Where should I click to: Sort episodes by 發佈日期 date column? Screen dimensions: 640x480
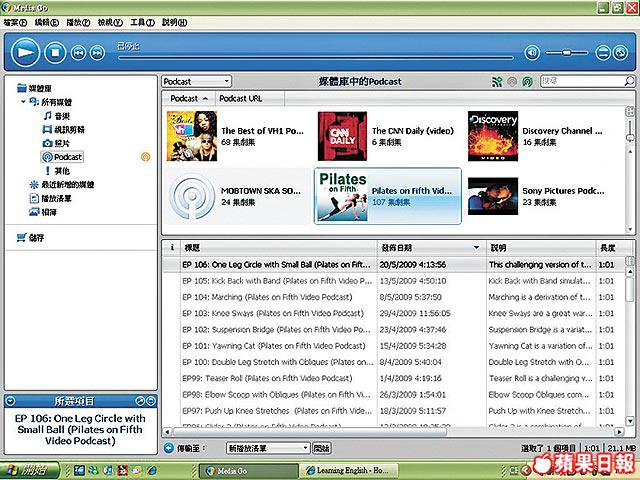[431, 248]
